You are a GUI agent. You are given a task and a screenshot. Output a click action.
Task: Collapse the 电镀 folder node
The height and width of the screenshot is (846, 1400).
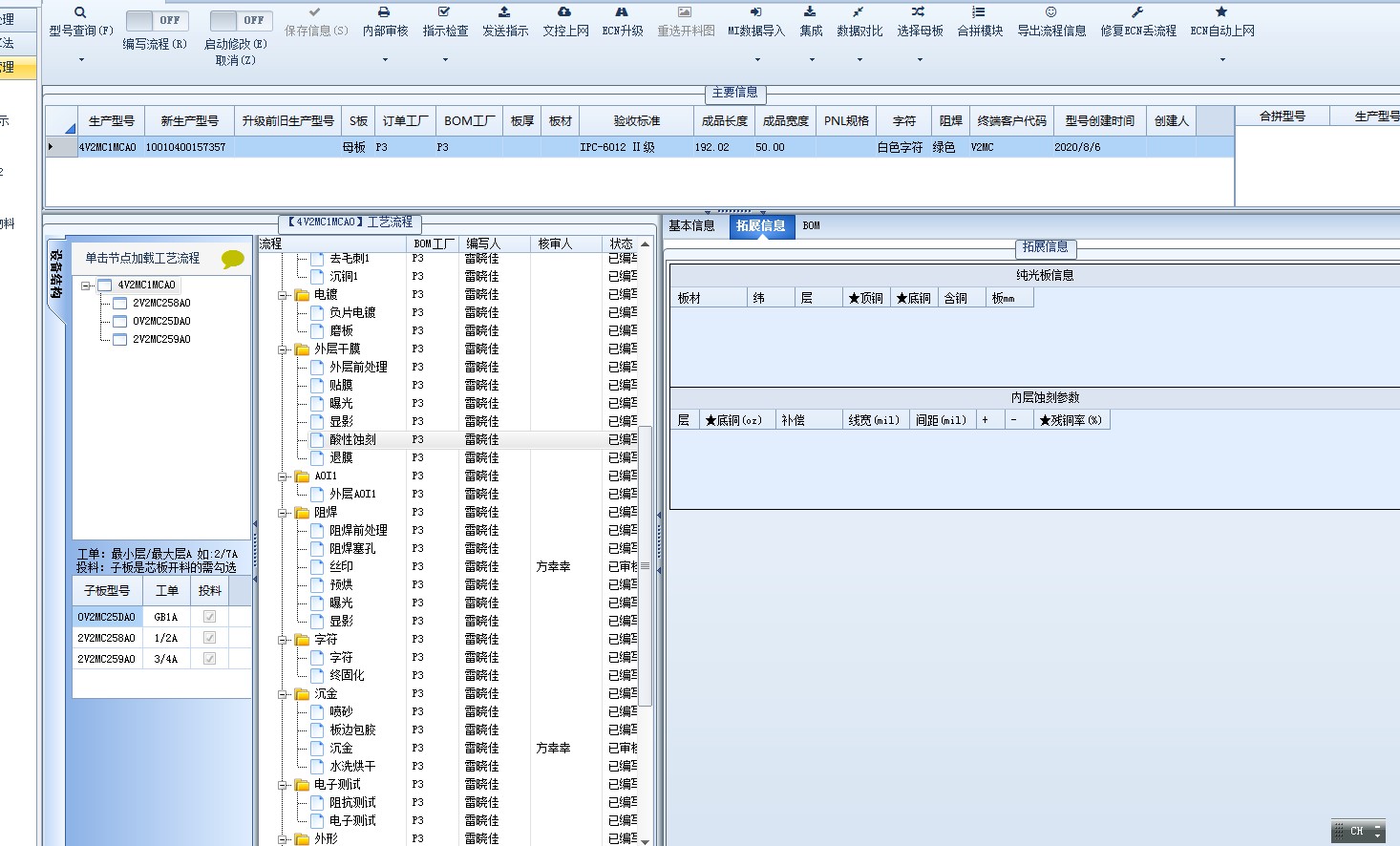pos(283,295)
